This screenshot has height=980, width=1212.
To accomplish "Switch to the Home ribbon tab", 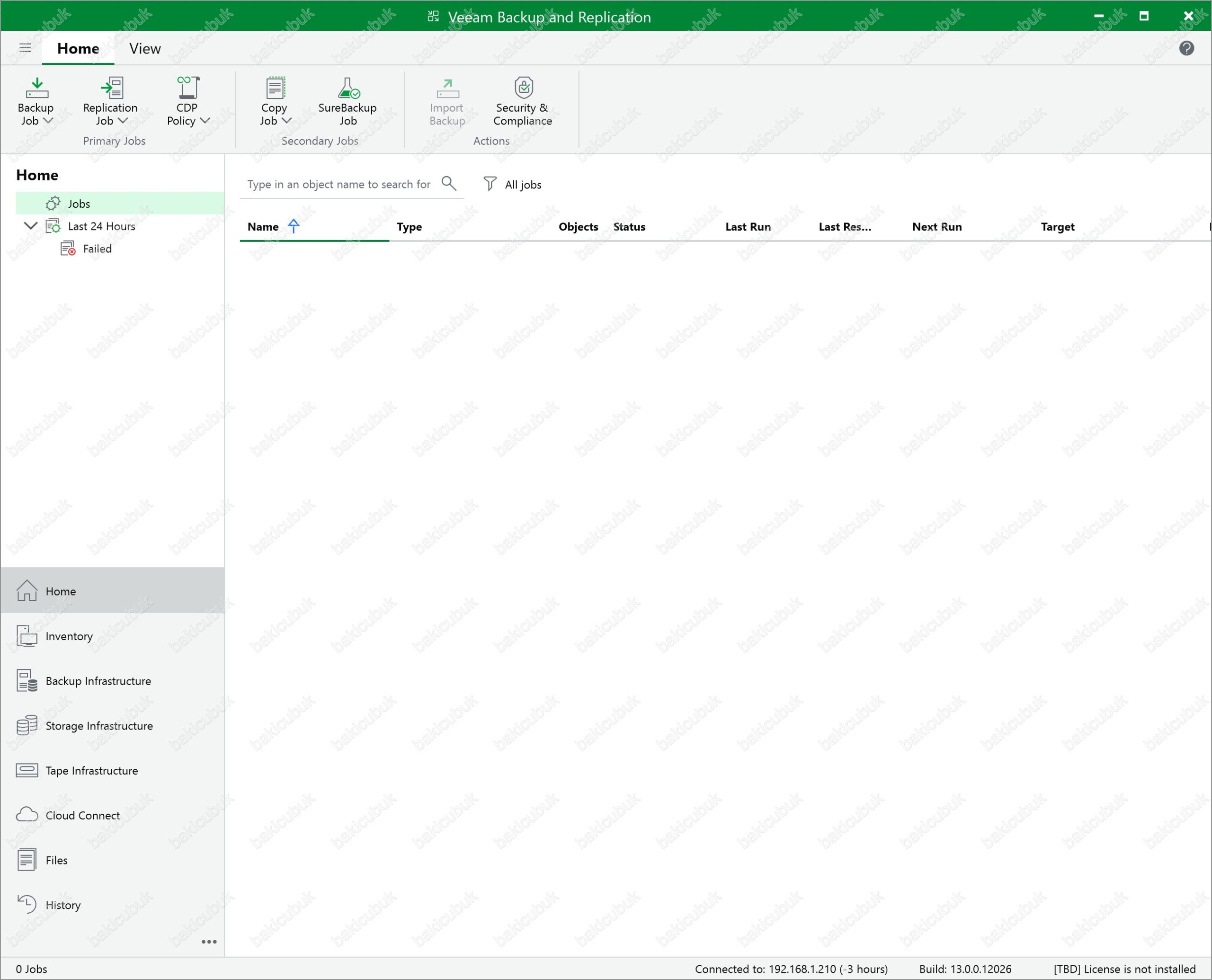I will pyautogui.click(x=78, y=49).
